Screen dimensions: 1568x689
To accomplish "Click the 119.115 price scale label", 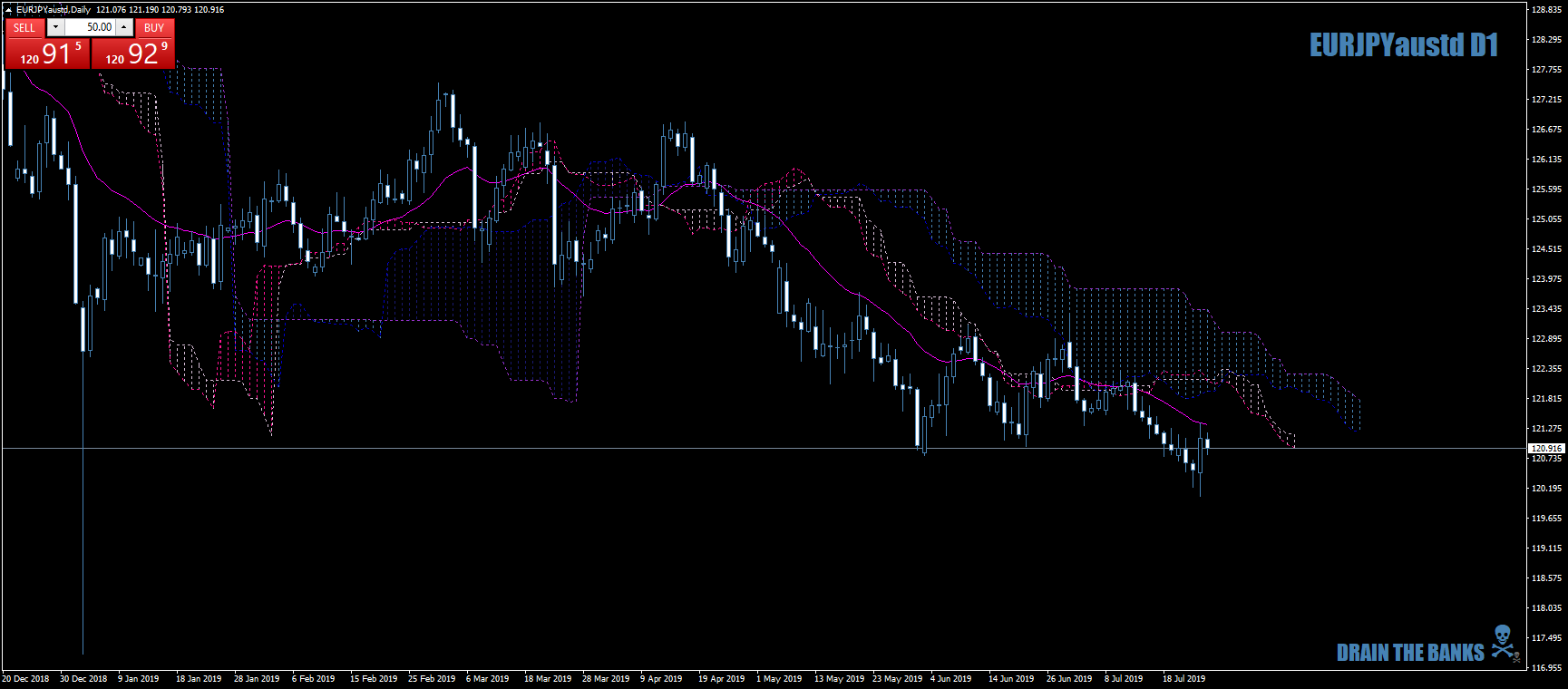I will (x=1546, y=548).
